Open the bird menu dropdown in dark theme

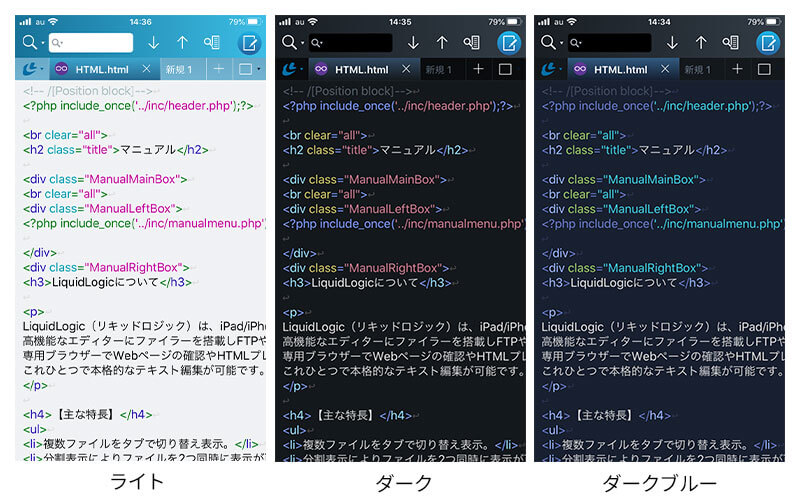click(x=302, y=70)
